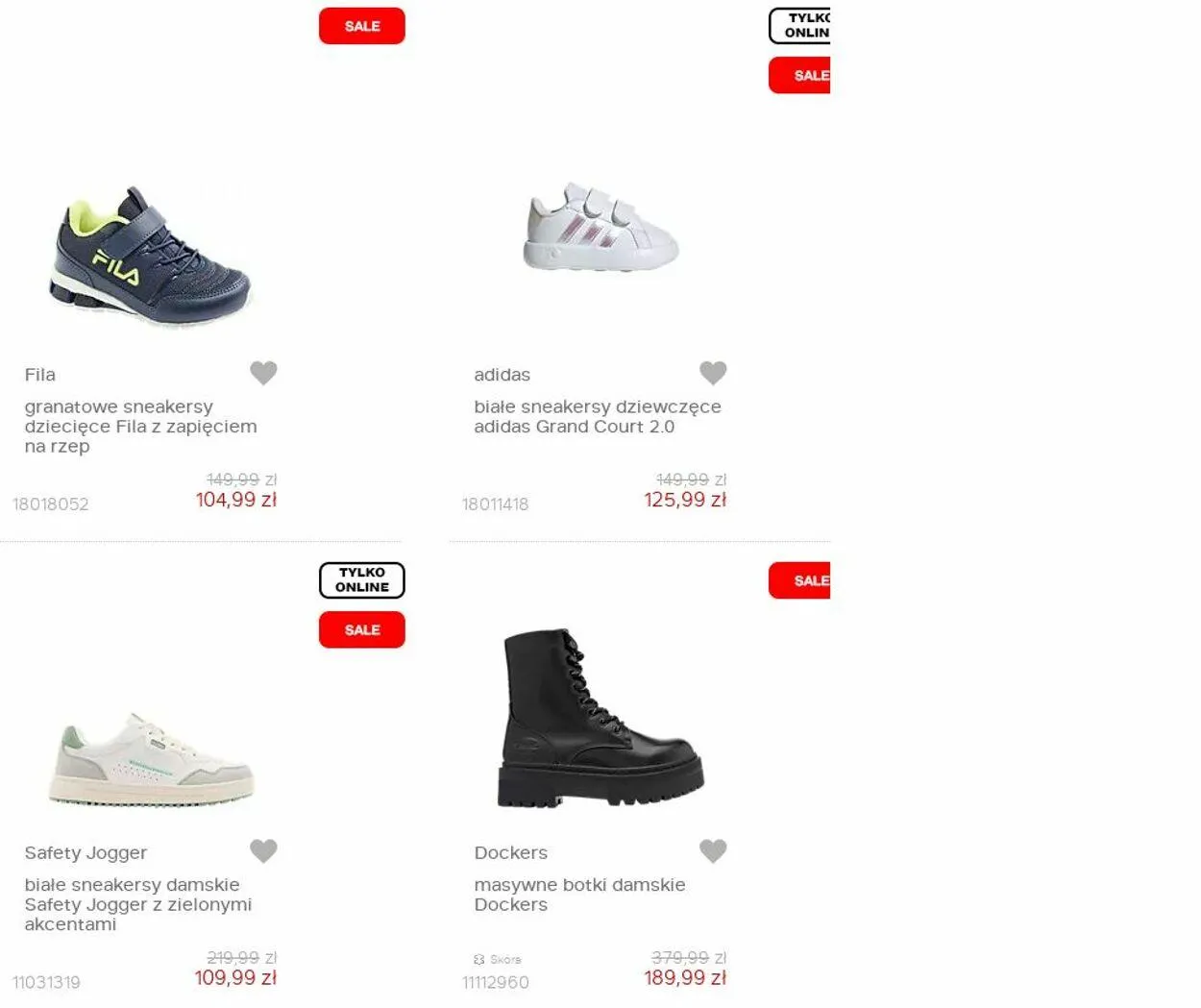This screenshot has width=1201, height=1008.
Task: Click TYLKO ONLINE badge above Safety Jogger
Action: (362, 580)
